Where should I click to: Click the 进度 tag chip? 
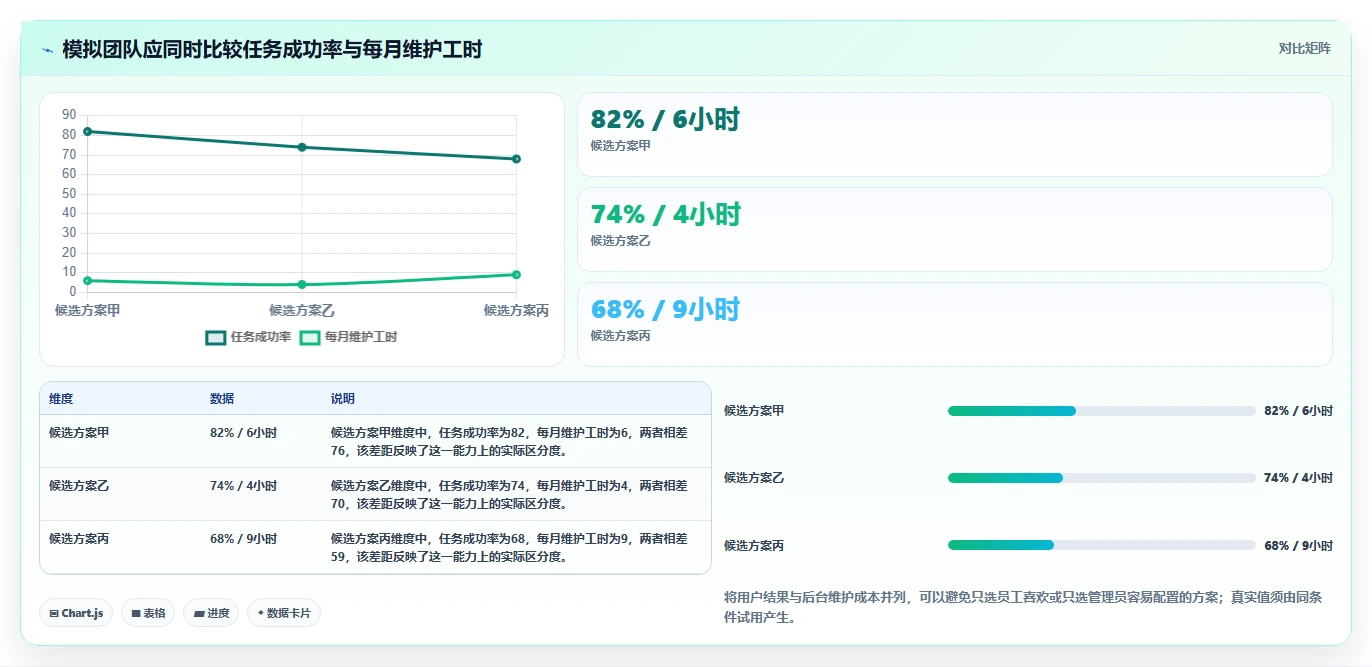click(211, 613)
